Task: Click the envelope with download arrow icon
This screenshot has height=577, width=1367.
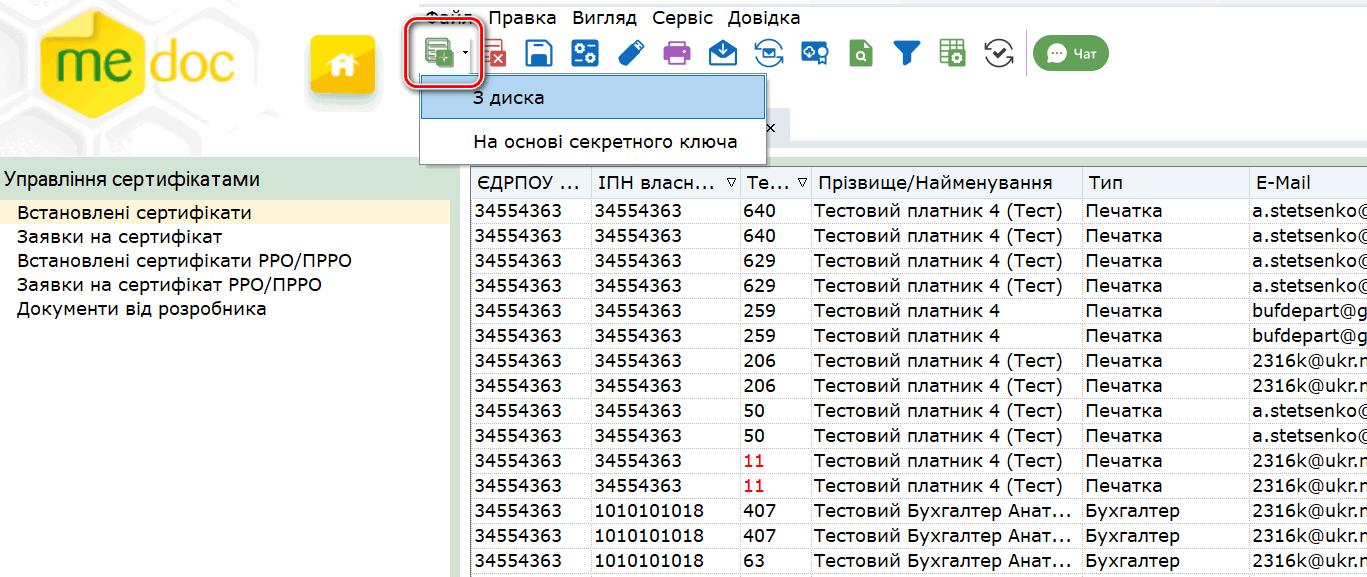Action: 723,53
